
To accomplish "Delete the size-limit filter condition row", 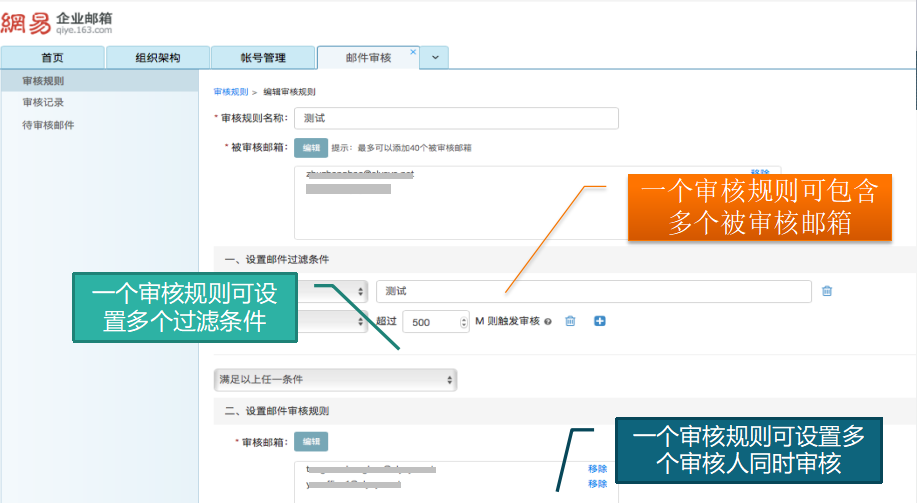I will [570, 321].
